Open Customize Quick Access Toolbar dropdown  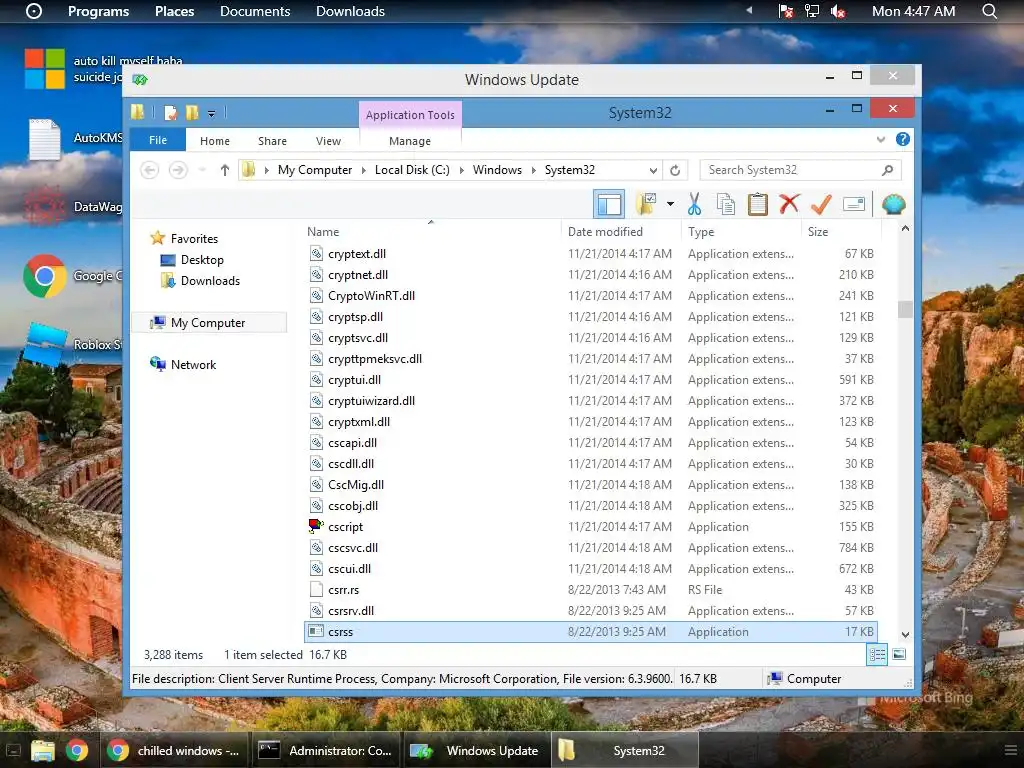(x=212, y=114)
